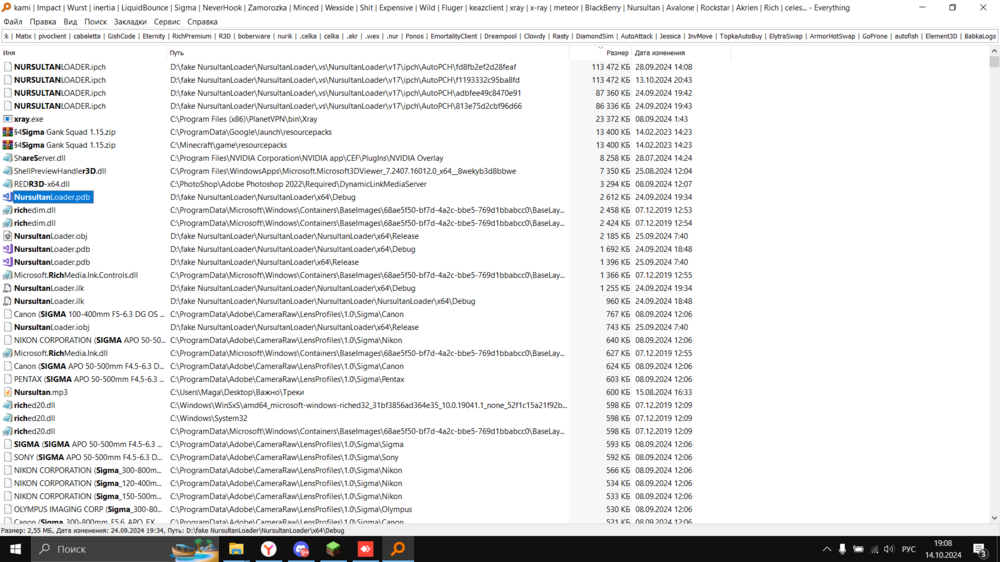
Task: Click the Nursultan.mp3 audio file icon
Action: pos(8,392)
